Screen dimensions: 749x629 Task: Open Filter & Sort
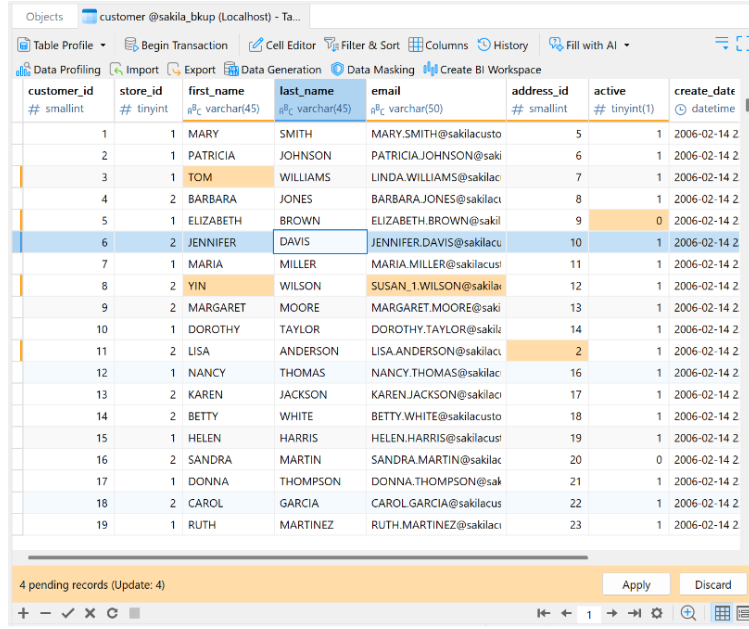tap(362, 45)
